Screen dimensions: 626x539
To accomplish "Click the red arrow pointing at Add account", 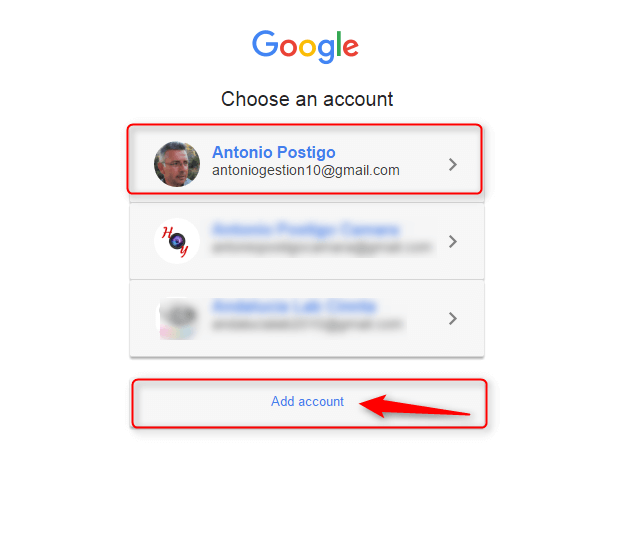I will pos(414,406).
